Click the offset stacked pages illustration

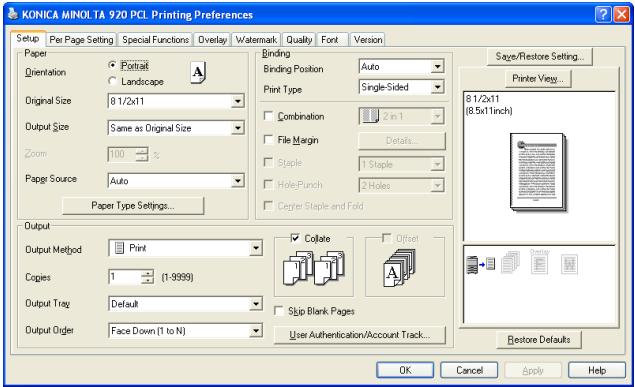tap(399, 268)
